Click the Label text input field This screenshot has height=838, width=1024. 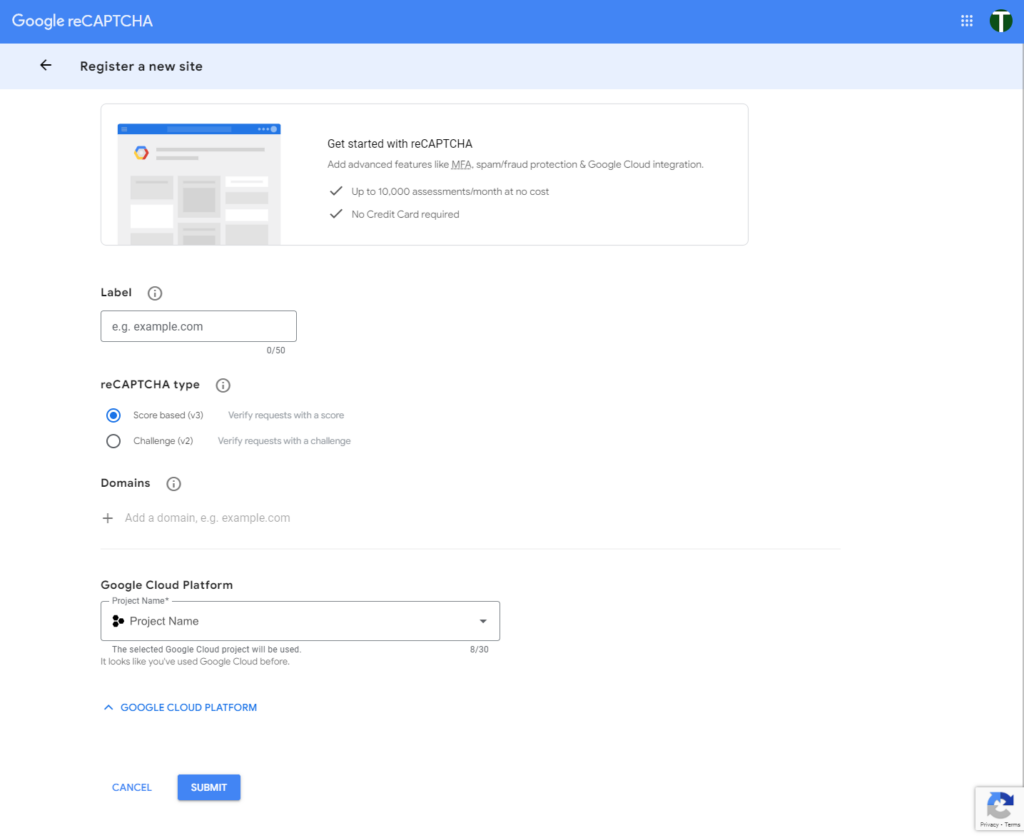pyautogui.click(x=198, y=327)
